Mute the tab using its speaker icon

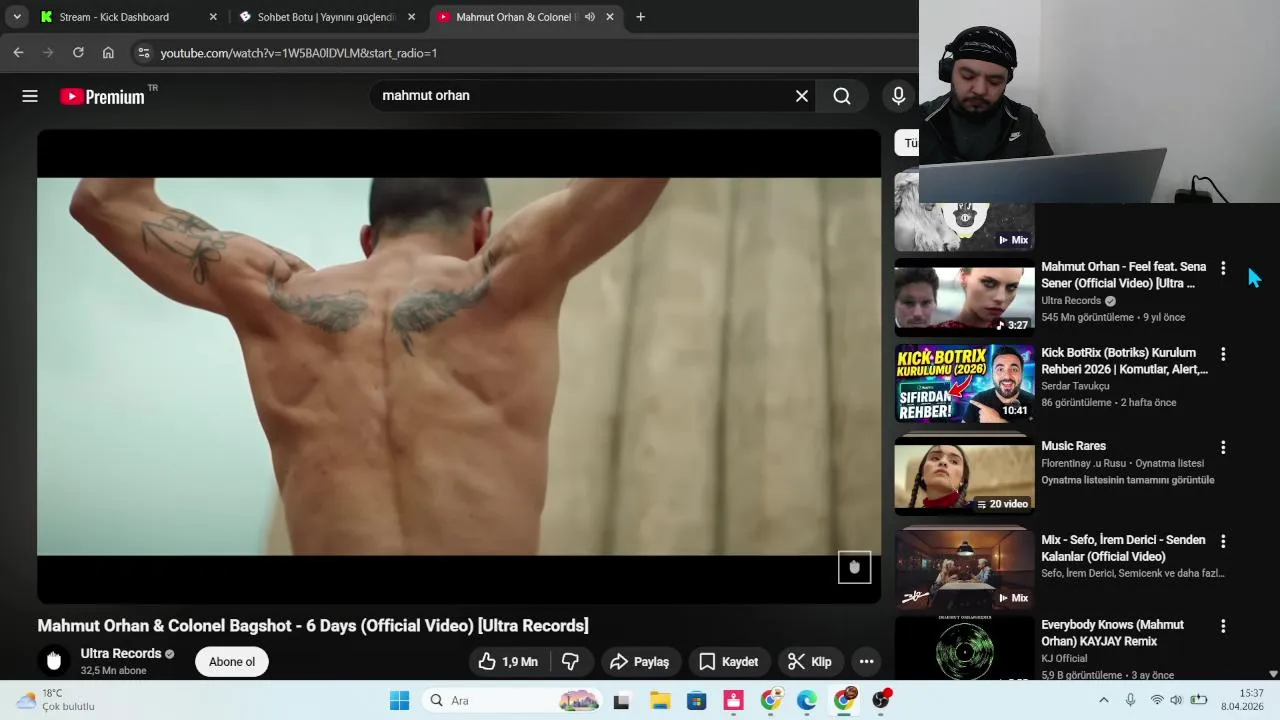589,17
